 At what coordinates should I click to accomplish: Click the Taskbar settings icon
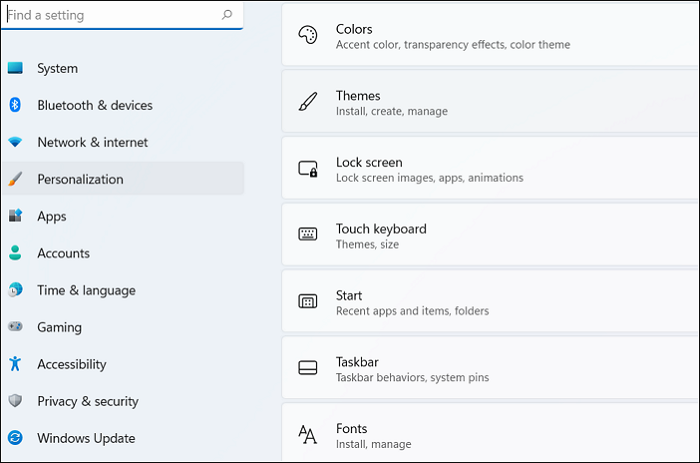click(x=308, y=368)
